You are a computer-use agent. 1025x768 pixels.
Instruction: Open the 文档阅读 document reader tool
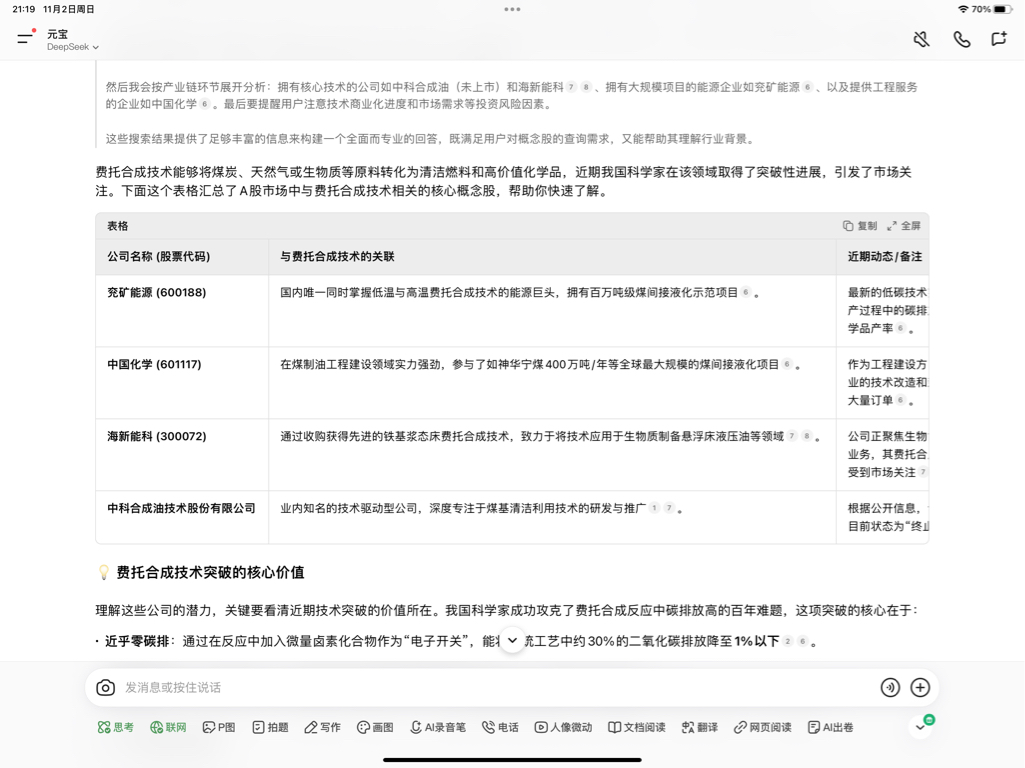pyautogui.click(x=636, y=727)
